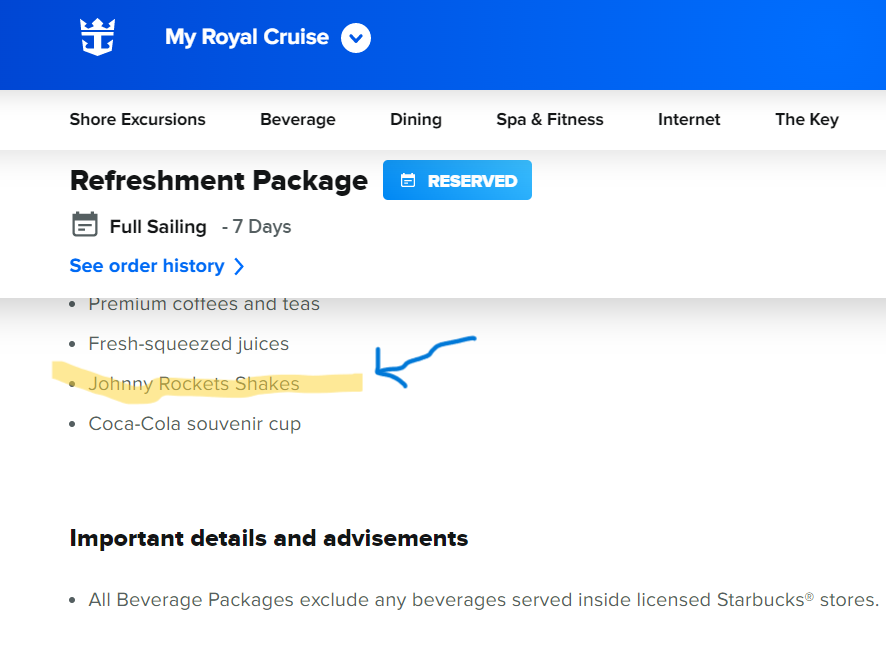Click the Full Sailing label
The height and width of the screenshot is (656, 886).
point(158,227)
